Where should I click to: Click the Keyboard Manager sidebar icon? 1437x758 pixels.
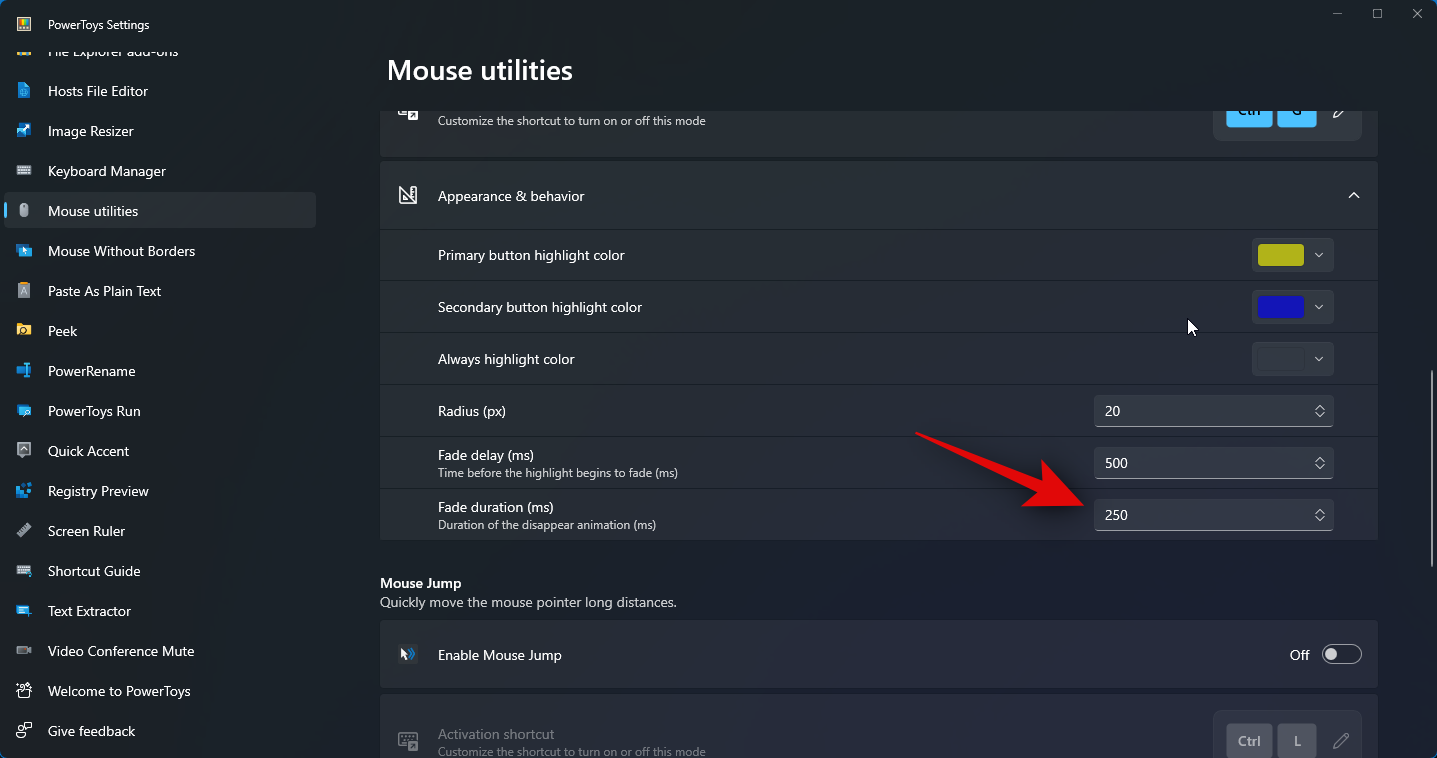pyautogui.click(x=24, y=171)
